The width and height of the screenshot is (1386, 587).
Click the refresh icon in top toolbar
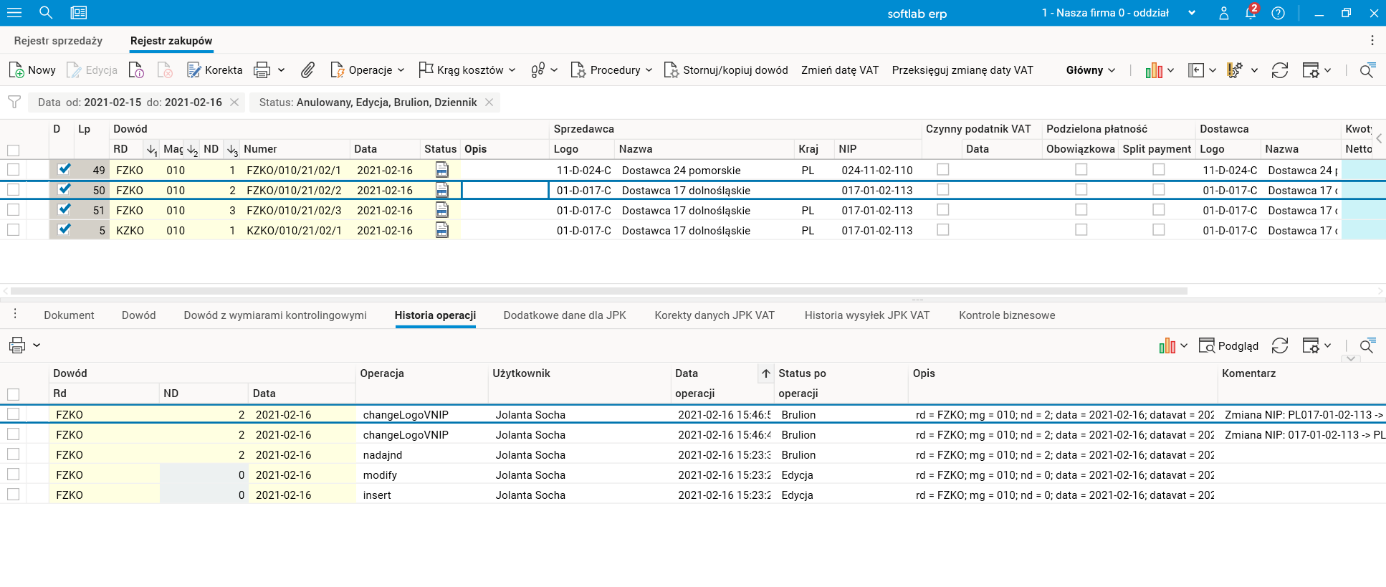click(x=1279, y=70)
